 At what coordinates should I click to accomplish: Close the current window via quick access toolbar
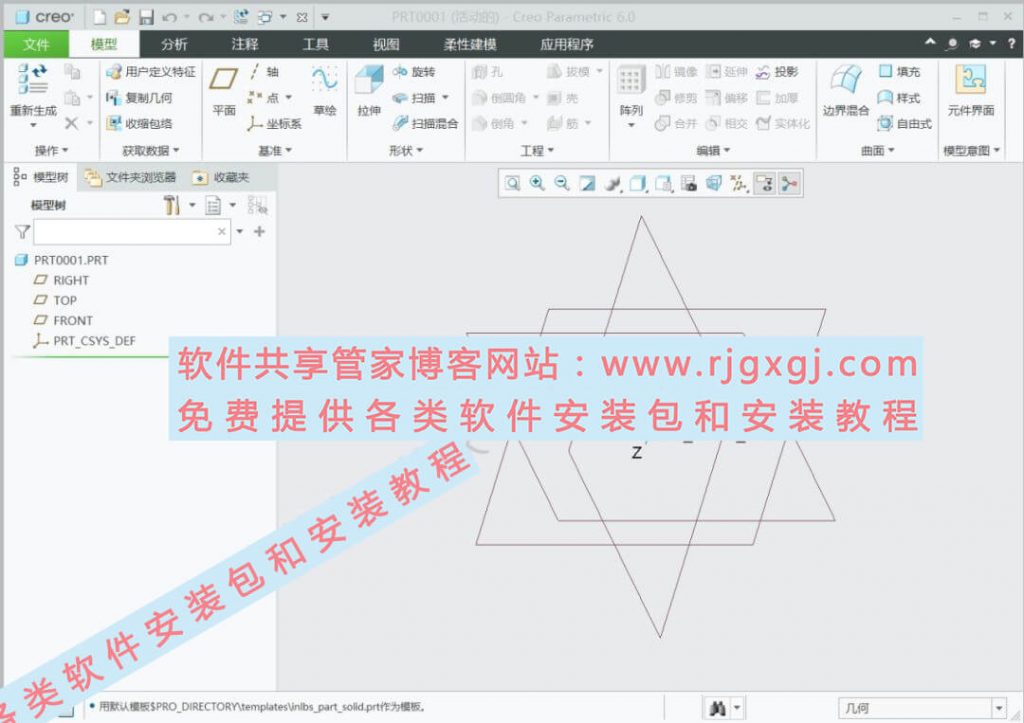pyautogui.click(x=302, y=18)
